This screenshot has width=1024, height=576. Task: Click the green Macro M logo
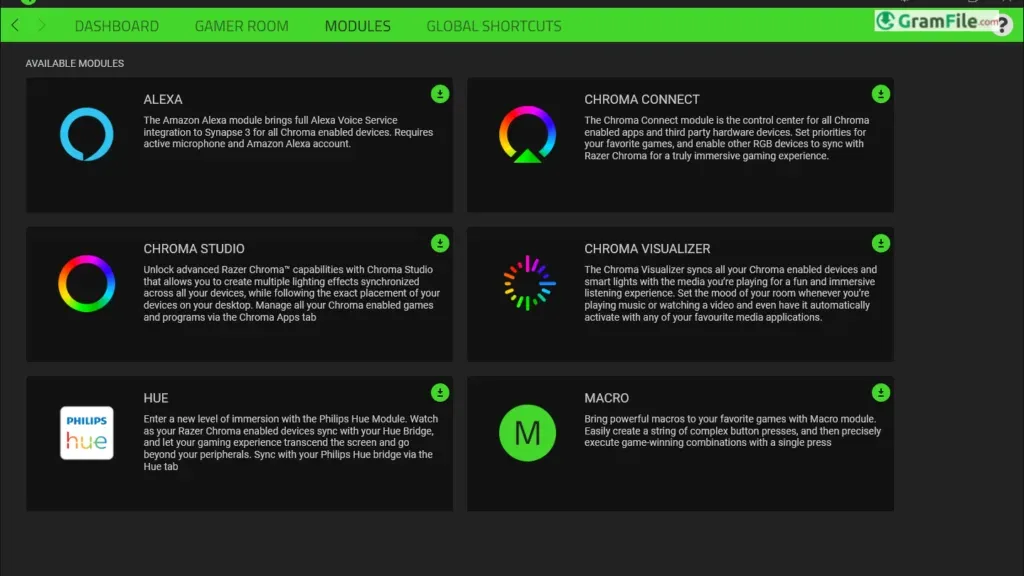tap(527, 432)
